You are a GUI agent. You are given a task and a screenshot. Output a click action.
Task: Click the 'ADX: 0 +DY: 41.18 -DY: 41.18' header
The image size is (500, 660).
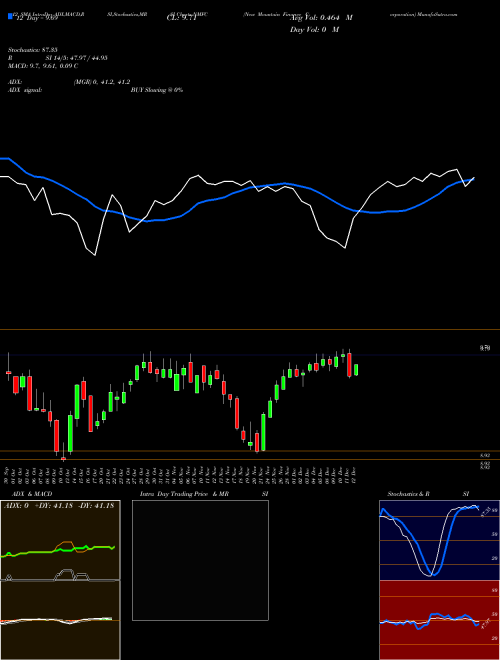coord(59,506)
